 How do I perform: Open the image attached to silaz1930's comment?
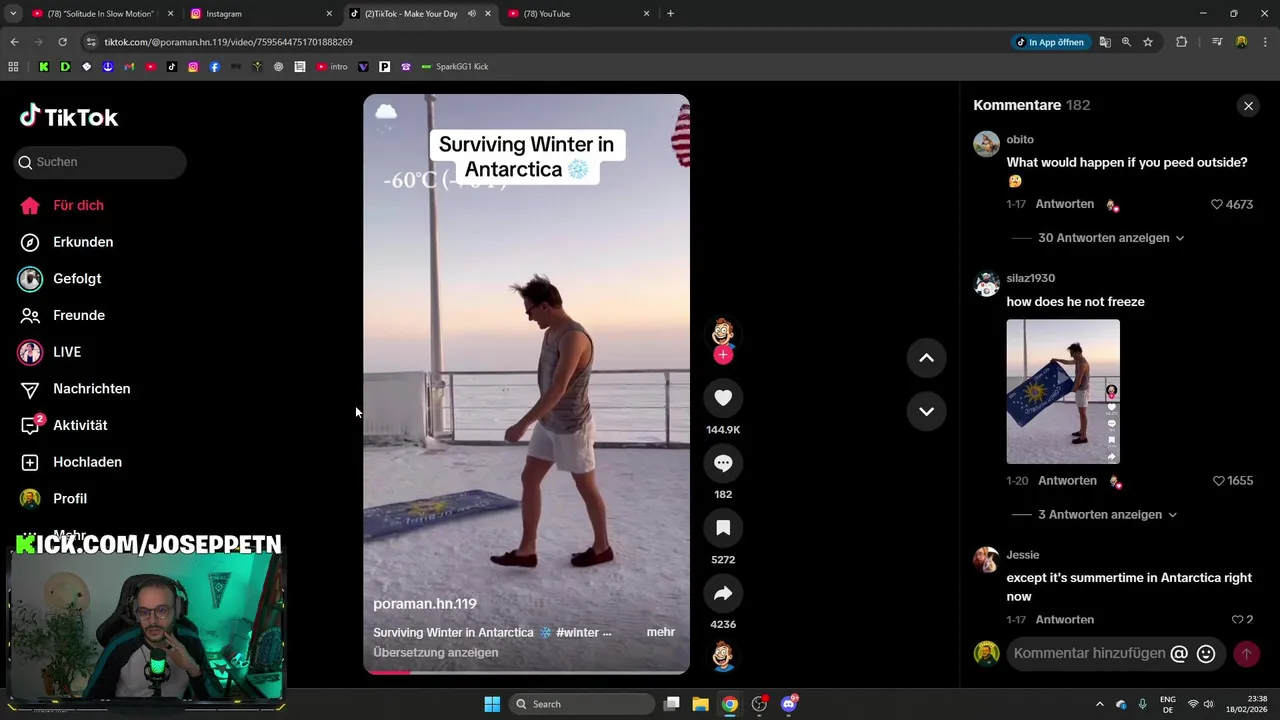(1063, 391)
